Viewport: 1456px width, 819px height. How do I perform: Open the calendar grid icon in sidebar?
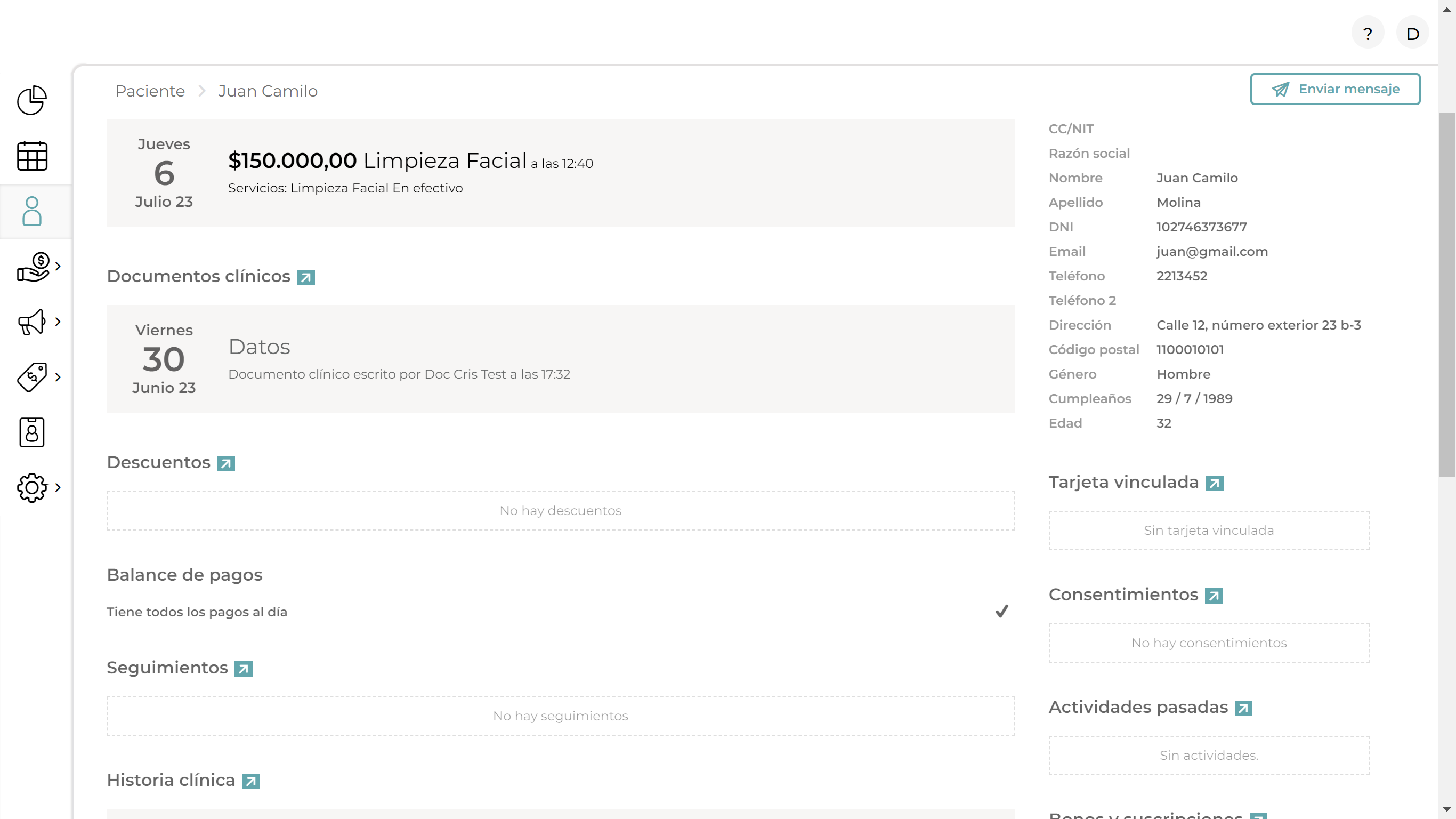[x=31, y=156]
